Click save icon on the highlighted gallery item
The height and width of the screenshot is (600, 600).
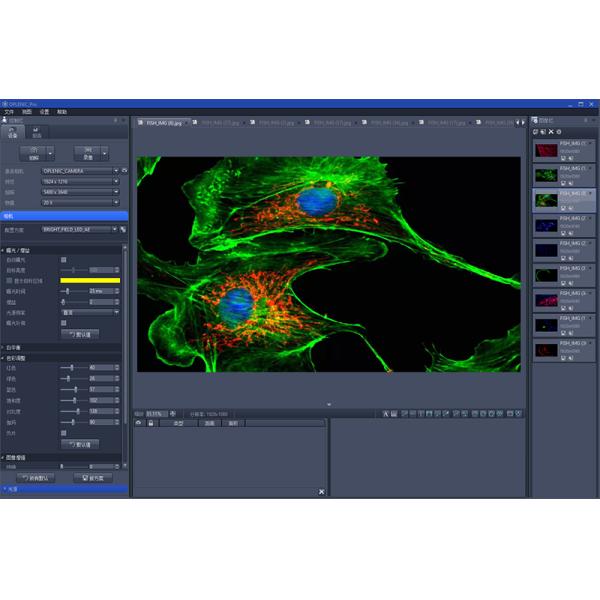563,208
